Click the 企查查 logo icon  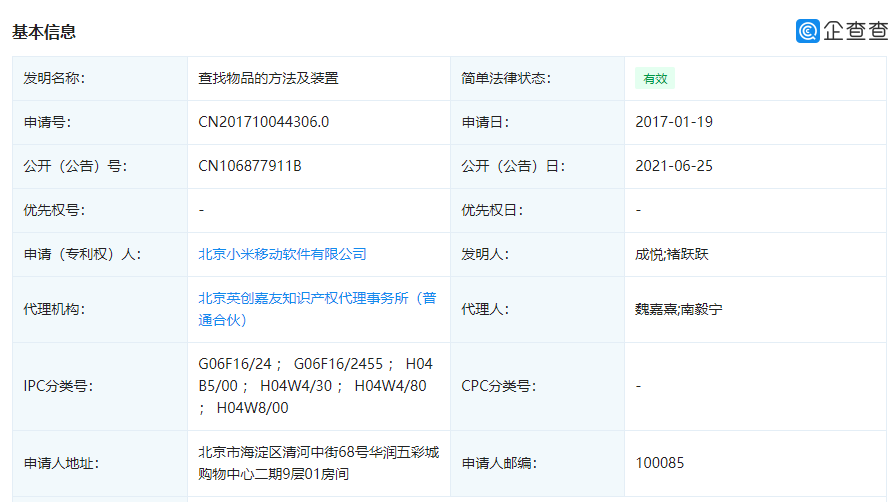(x=808, y=31)
